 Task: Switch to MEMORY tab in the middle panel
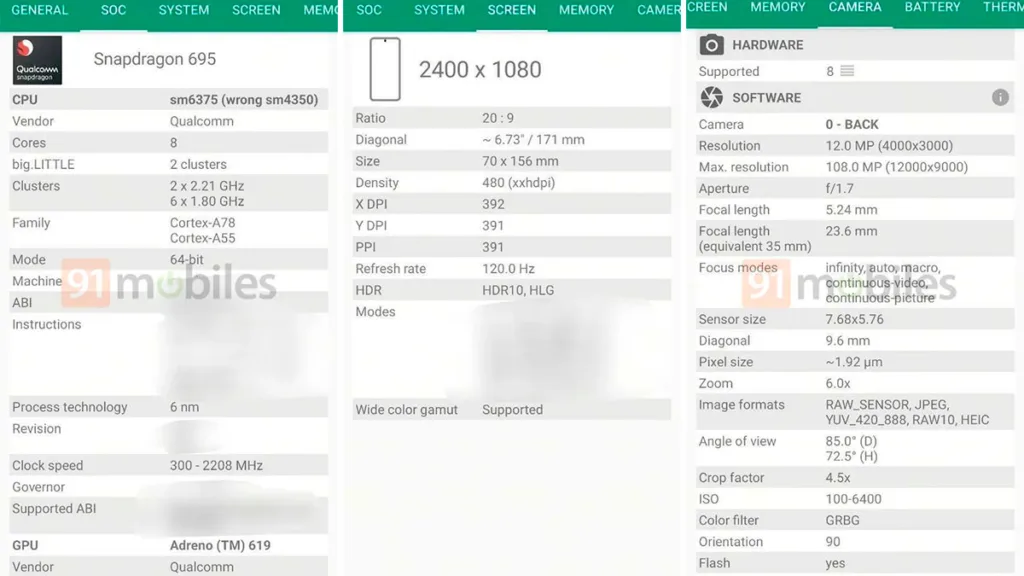click(586, 10)
